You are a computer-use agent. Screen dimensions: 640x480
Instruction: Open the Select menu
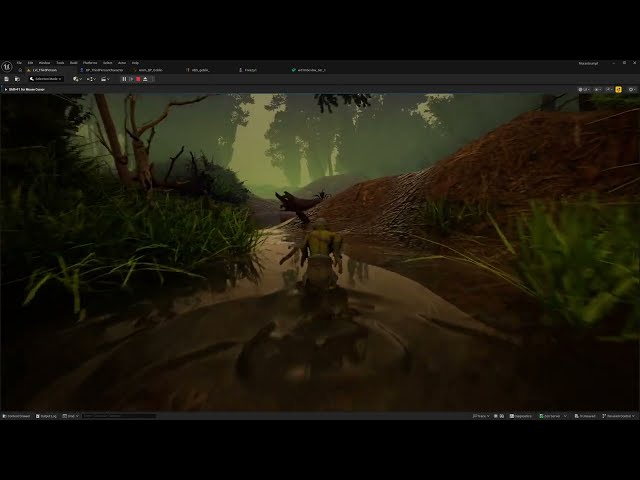(107, 63)
